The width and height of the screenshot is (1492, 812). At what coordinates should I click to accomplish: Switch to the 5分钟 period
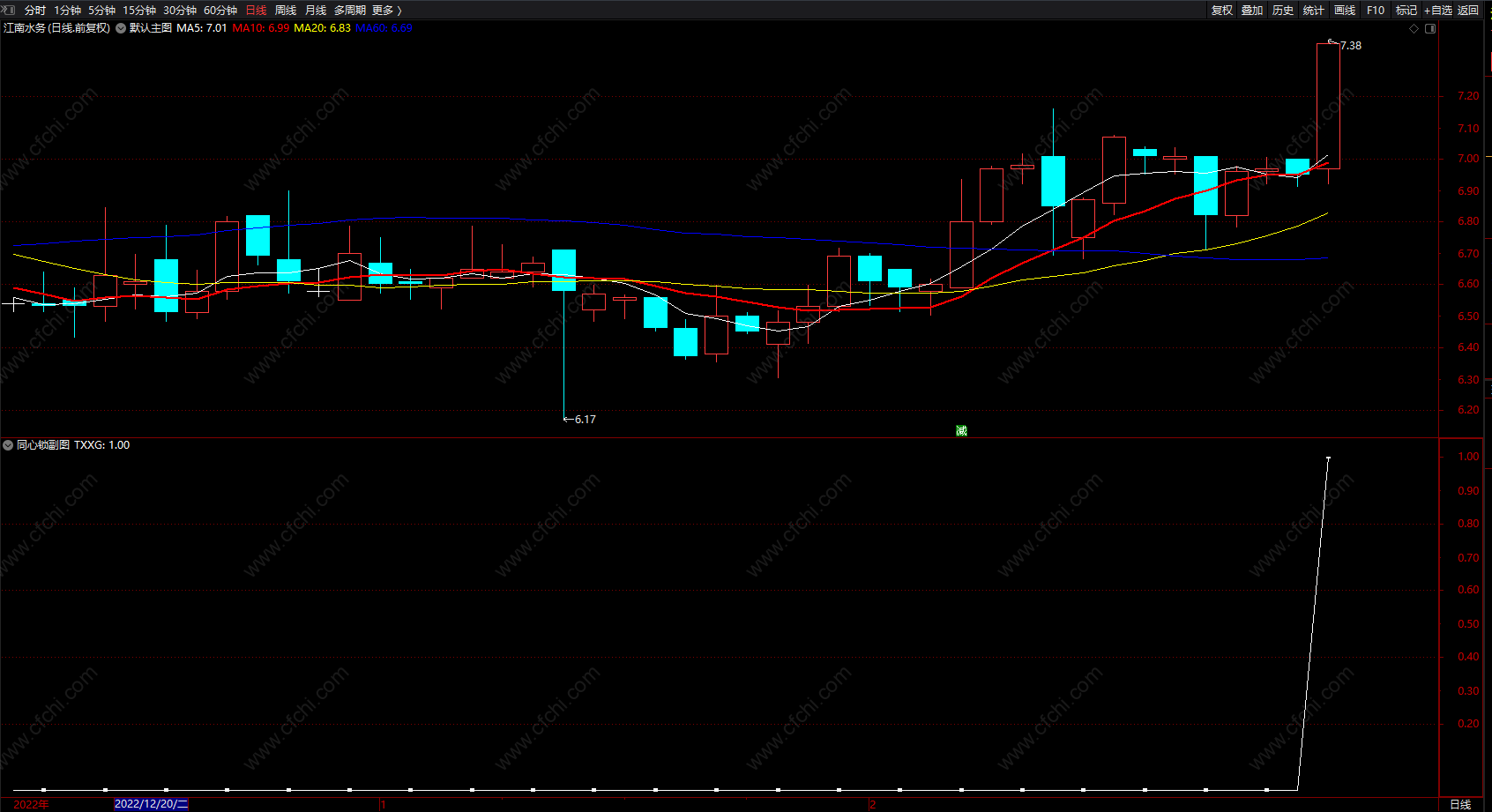pos(101,11)
